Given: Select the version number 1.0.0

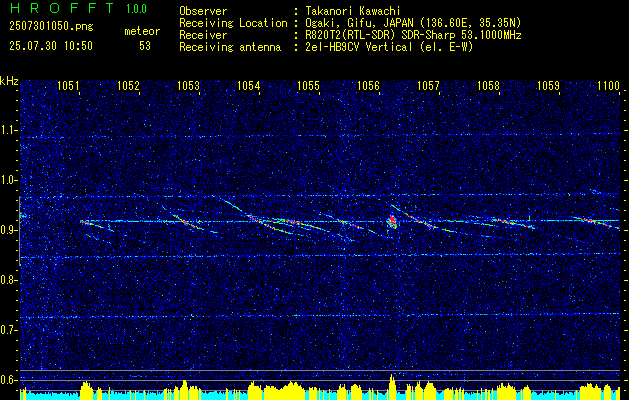Looking at the screenshot, I should [136, 8].
